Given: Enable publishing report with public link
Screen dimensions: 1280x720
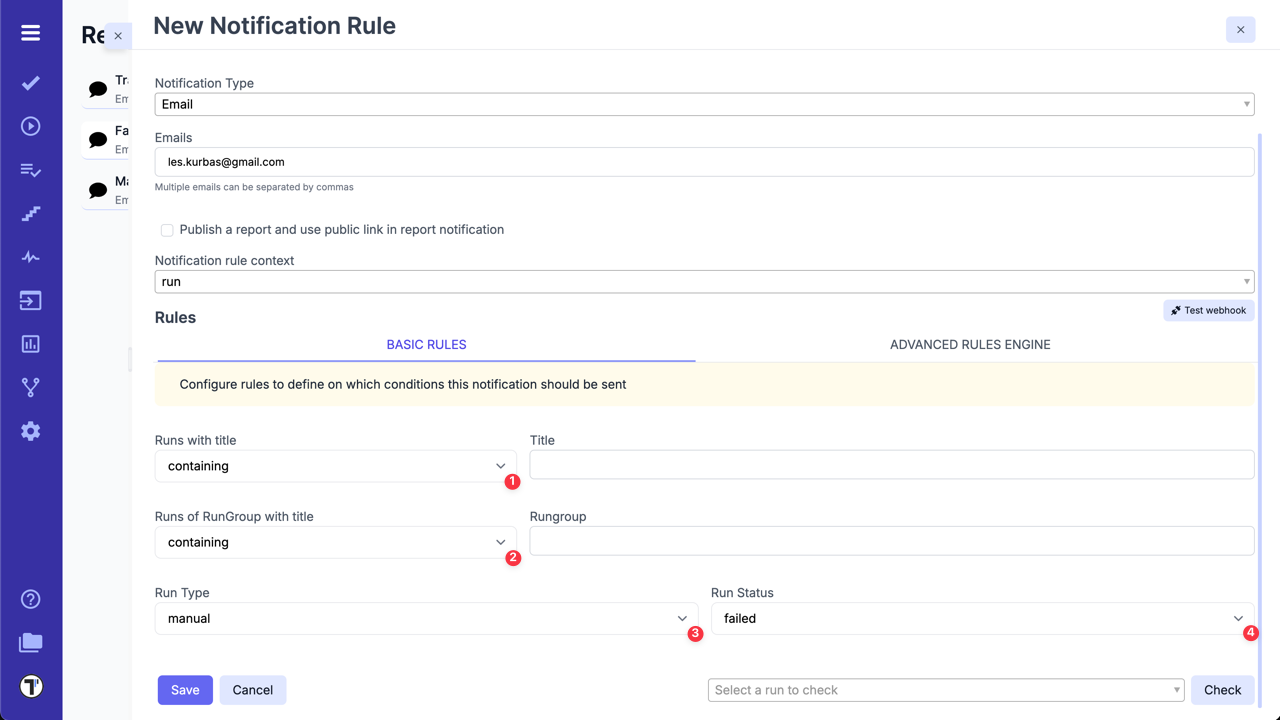Looking at the screenshot, I should 166,230.
